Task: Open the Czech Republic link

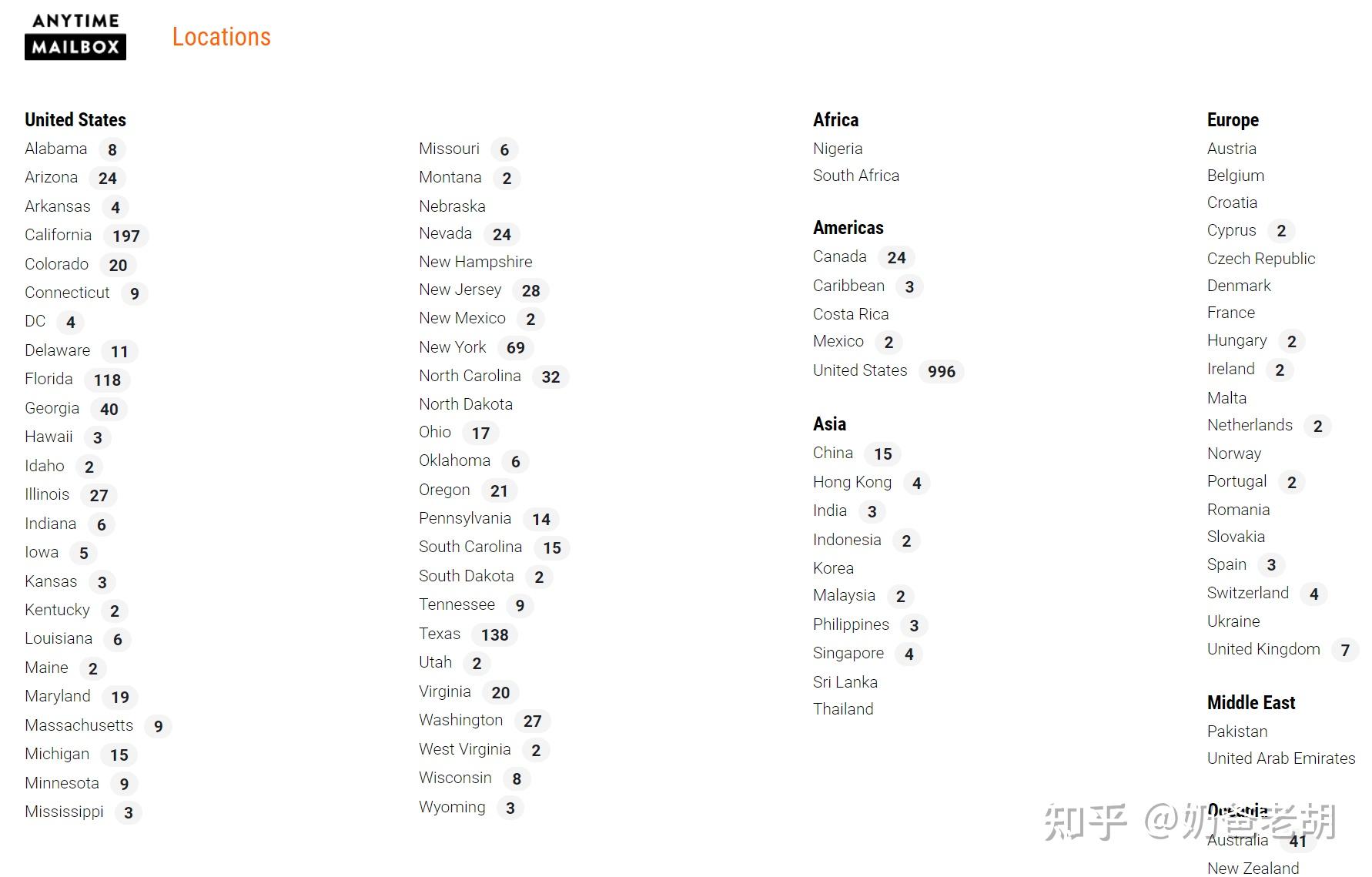Action: click(x=1261, y=259)
